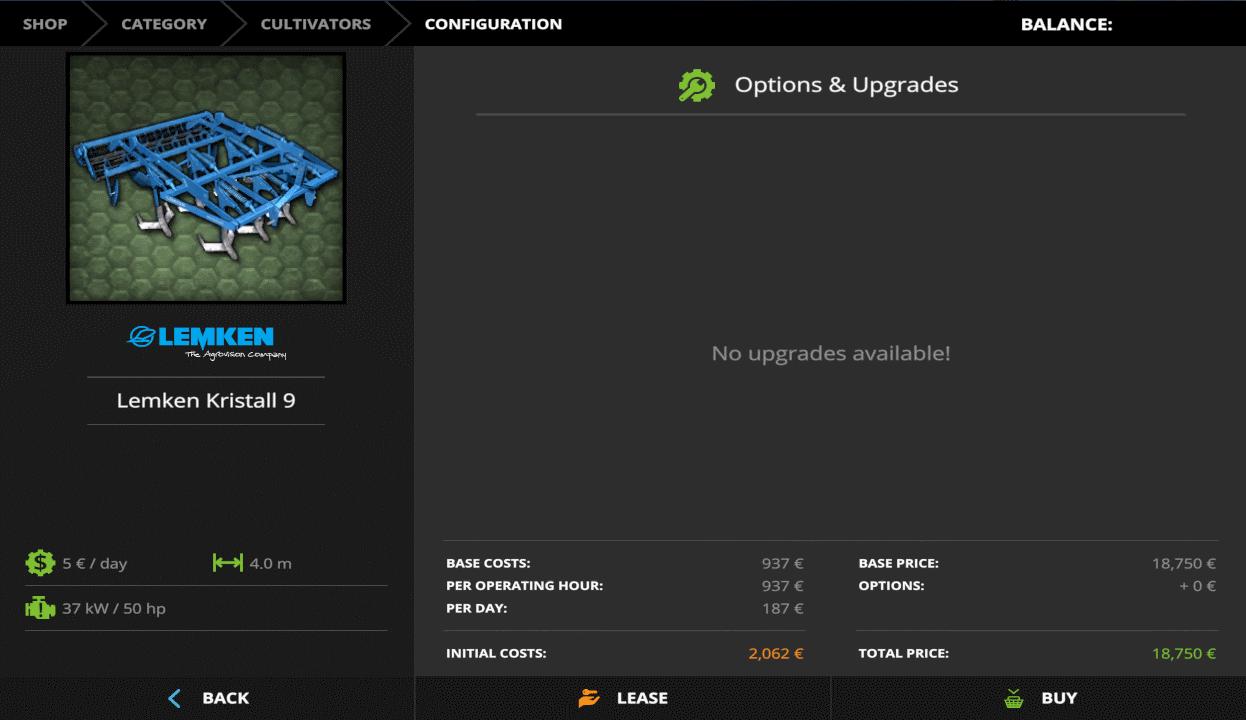Click the Lemken Kristall 9 name label

click(x=206, y=401)
